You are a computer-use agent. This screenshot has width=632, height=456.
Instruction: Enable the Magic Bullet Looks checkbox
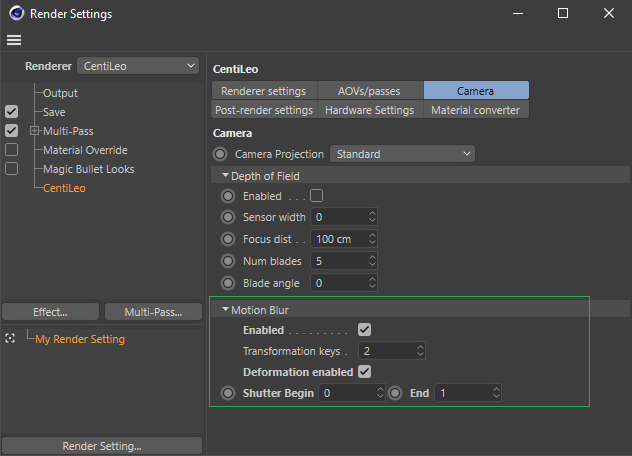click(x=12, y=169)
